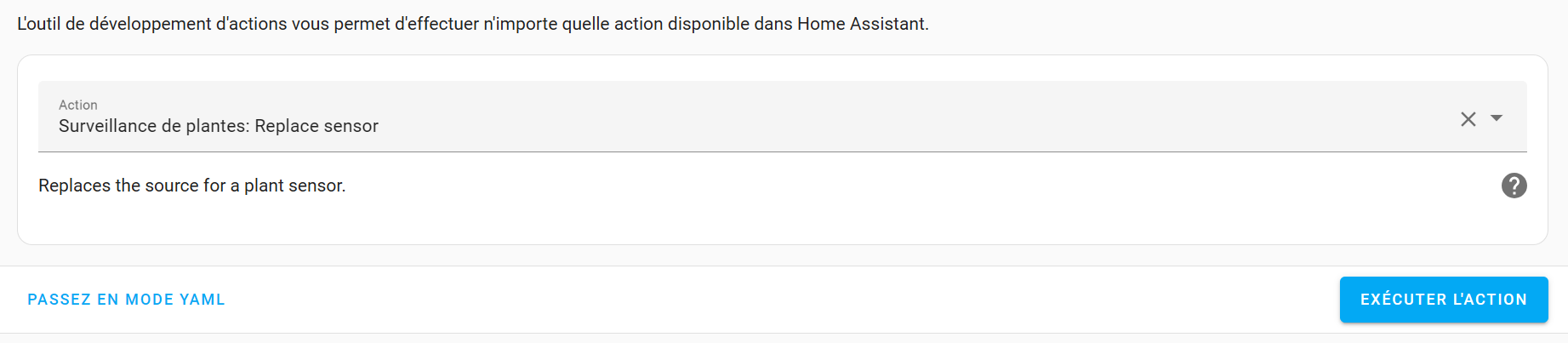The height and width of the screenshot is (343, 1568).
Task: Remove 'Replace sensor' selection via cross icon
Action: pos(1468,119)
